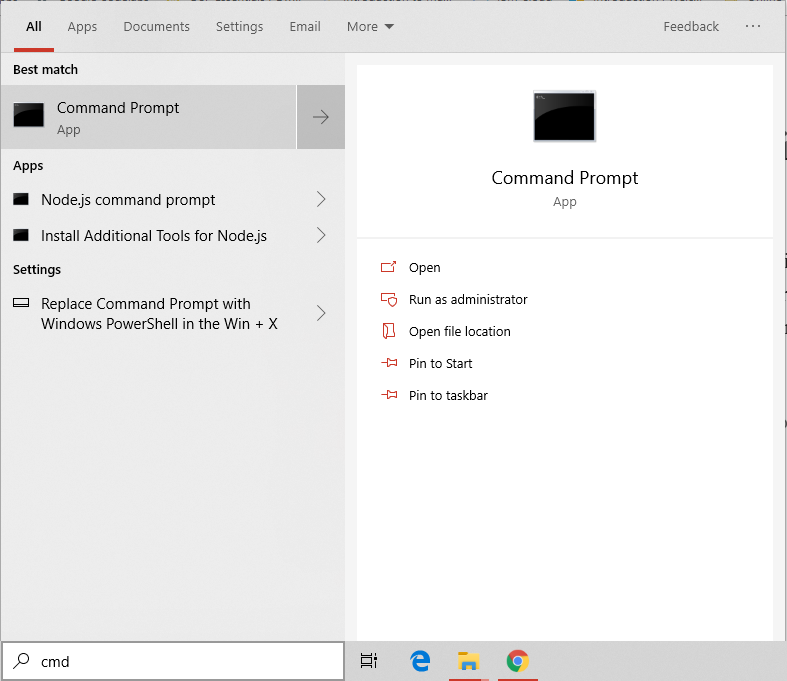Choose Open file location
This screenshot has height=681, width=787.
click(x=460, y=332)
